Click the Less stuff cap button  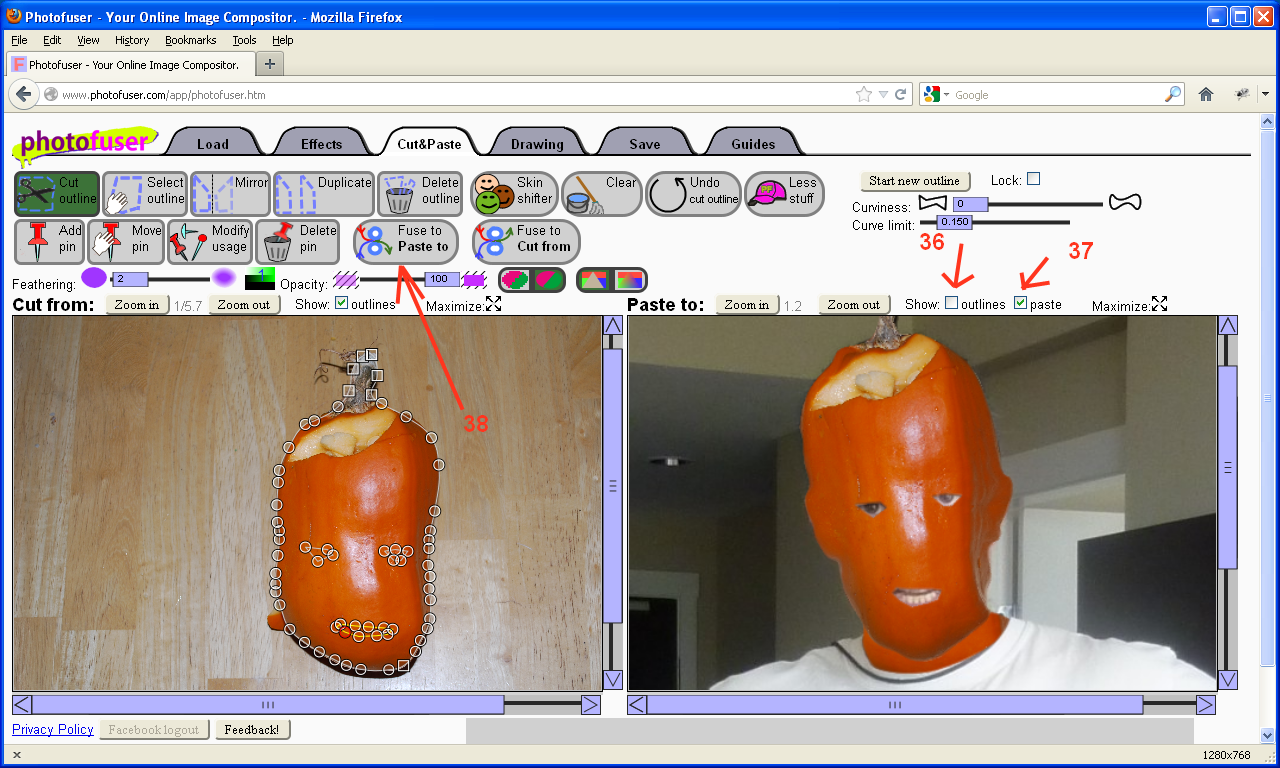(x=784, y=194)
